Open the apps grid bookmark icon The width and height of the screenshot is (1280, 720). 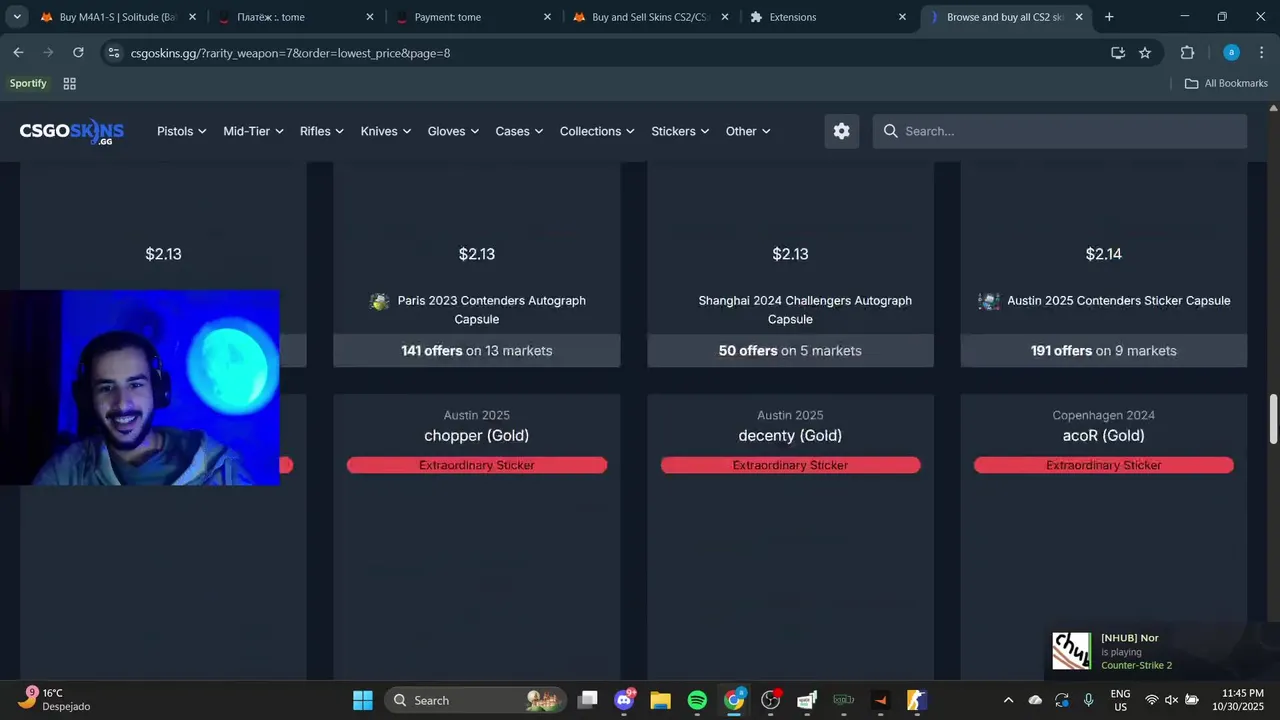69,83
